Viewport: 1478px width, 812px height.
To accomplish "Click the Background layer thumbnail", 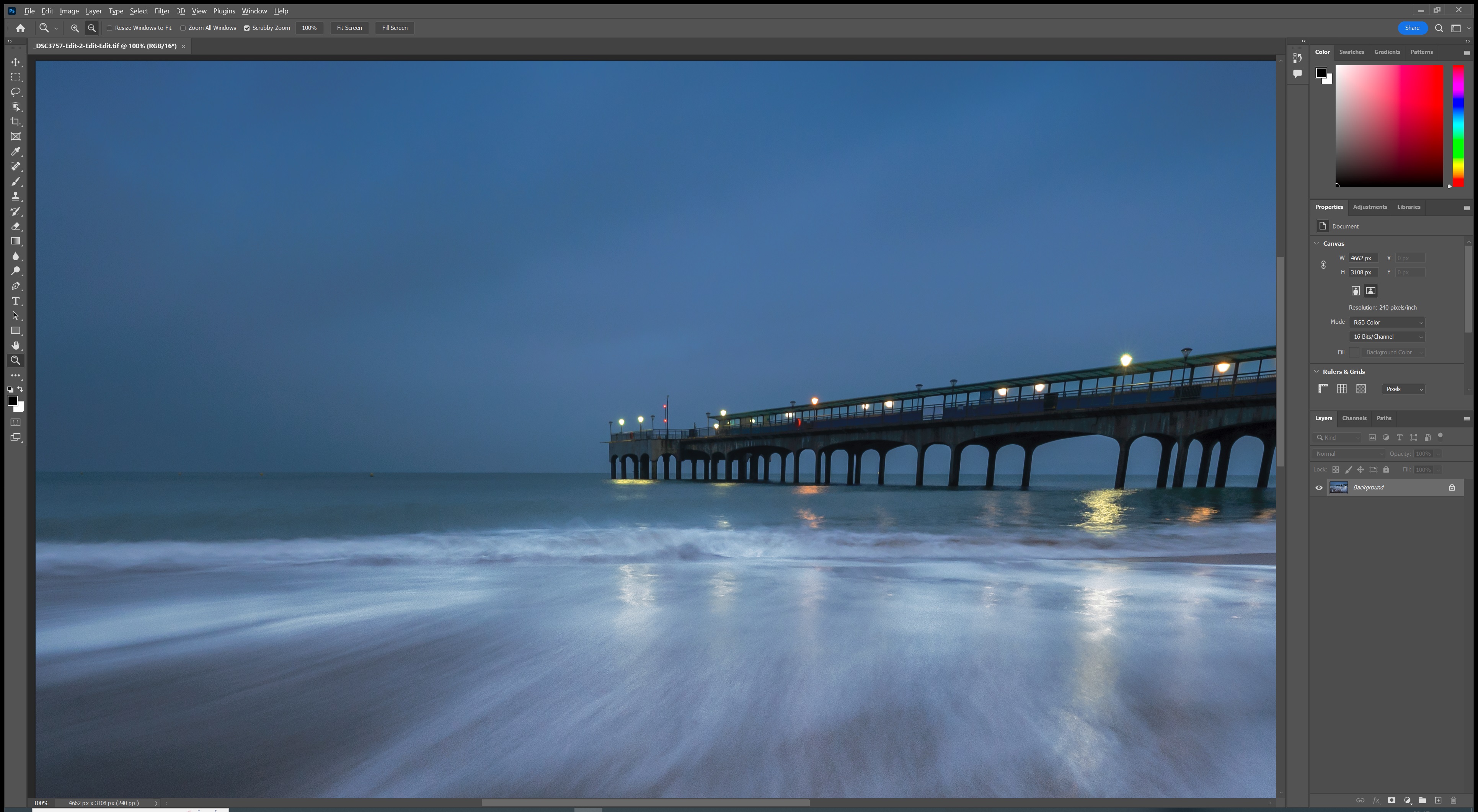I will coord(1339,487).
